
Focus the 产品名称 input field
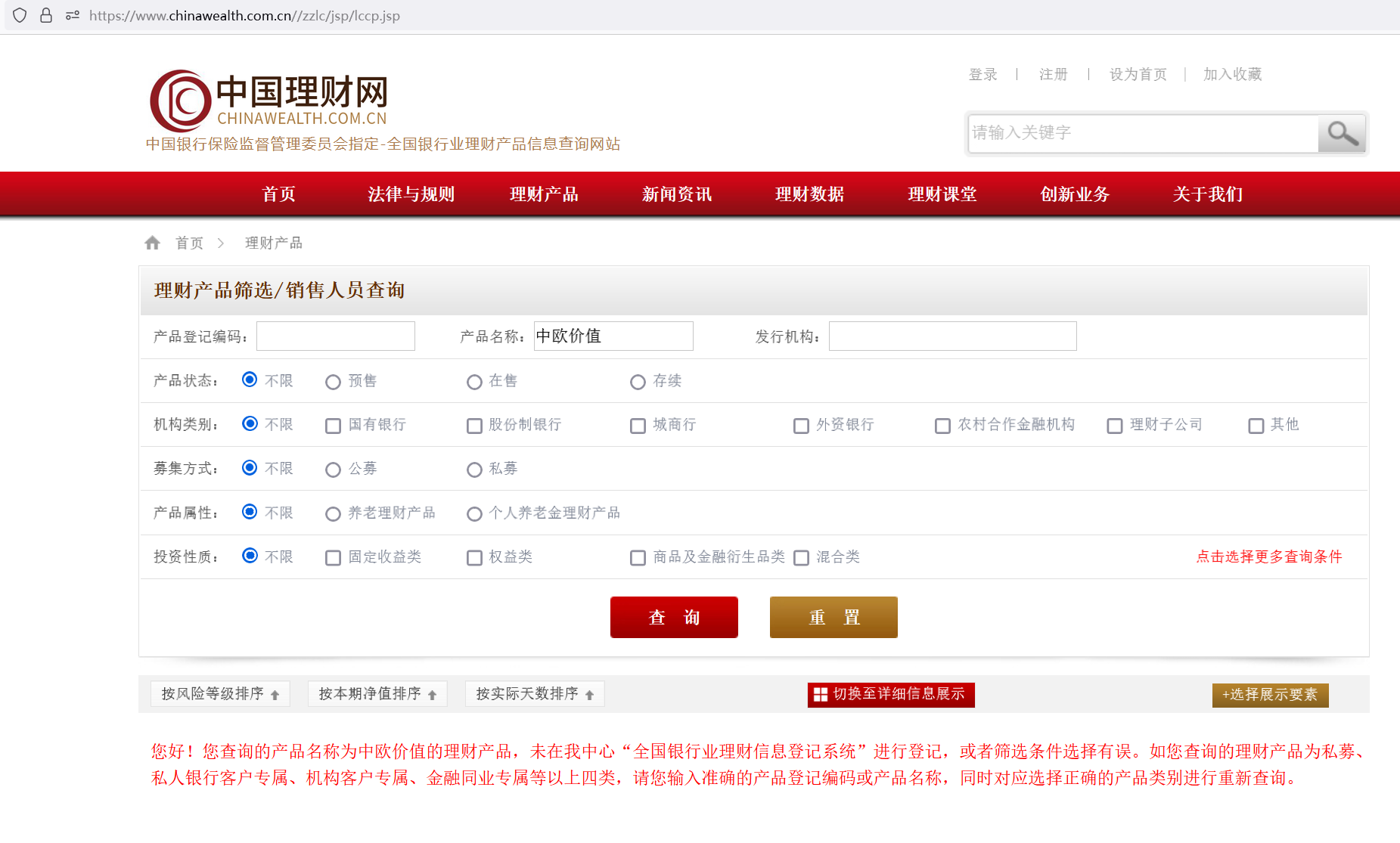613,336
